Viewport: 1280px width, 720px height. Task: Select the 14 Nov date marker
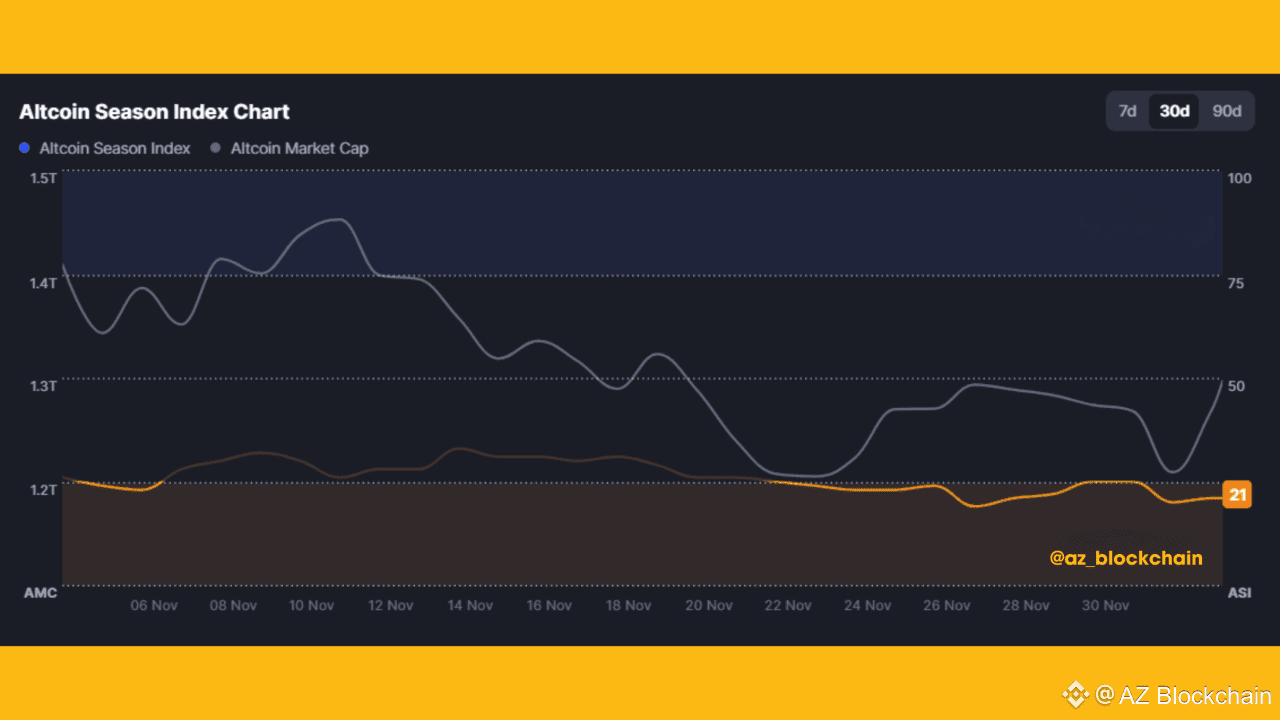point(470,605)
